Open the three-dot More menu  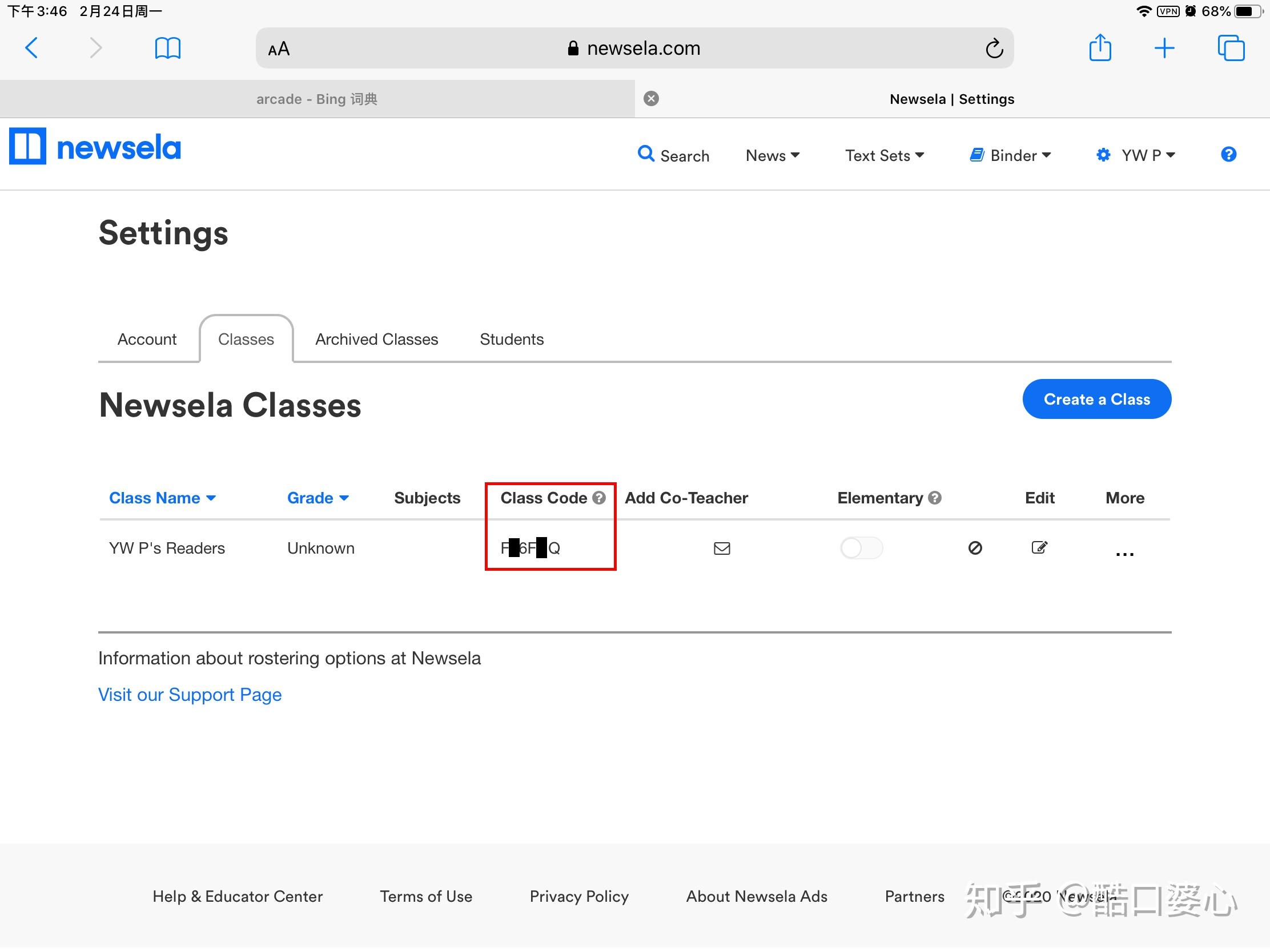pos(1124,554)
